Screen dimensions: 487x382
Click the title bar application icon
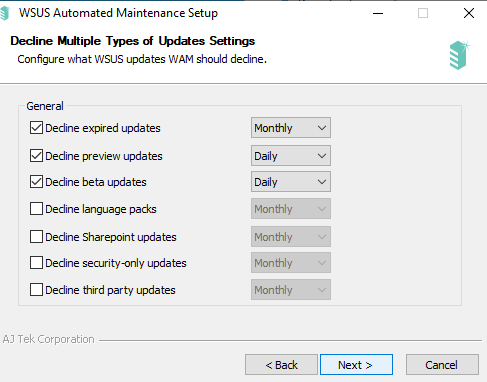5,13
